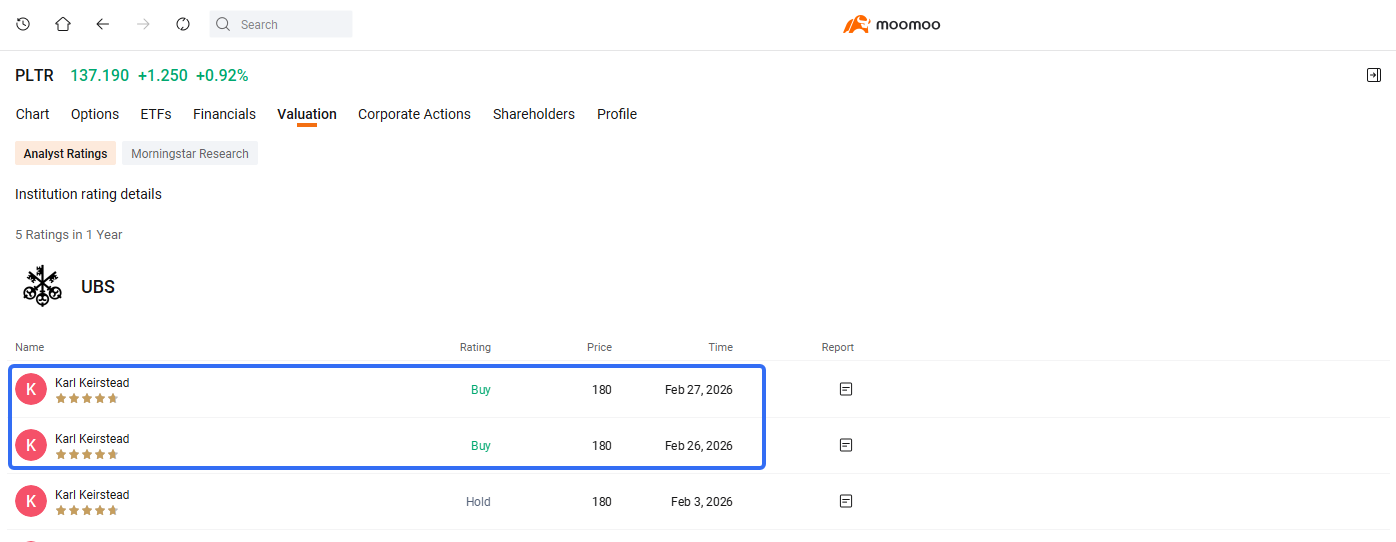Open the Shareholders tab
The image size is (1396, 542).
tap(534, 114)
